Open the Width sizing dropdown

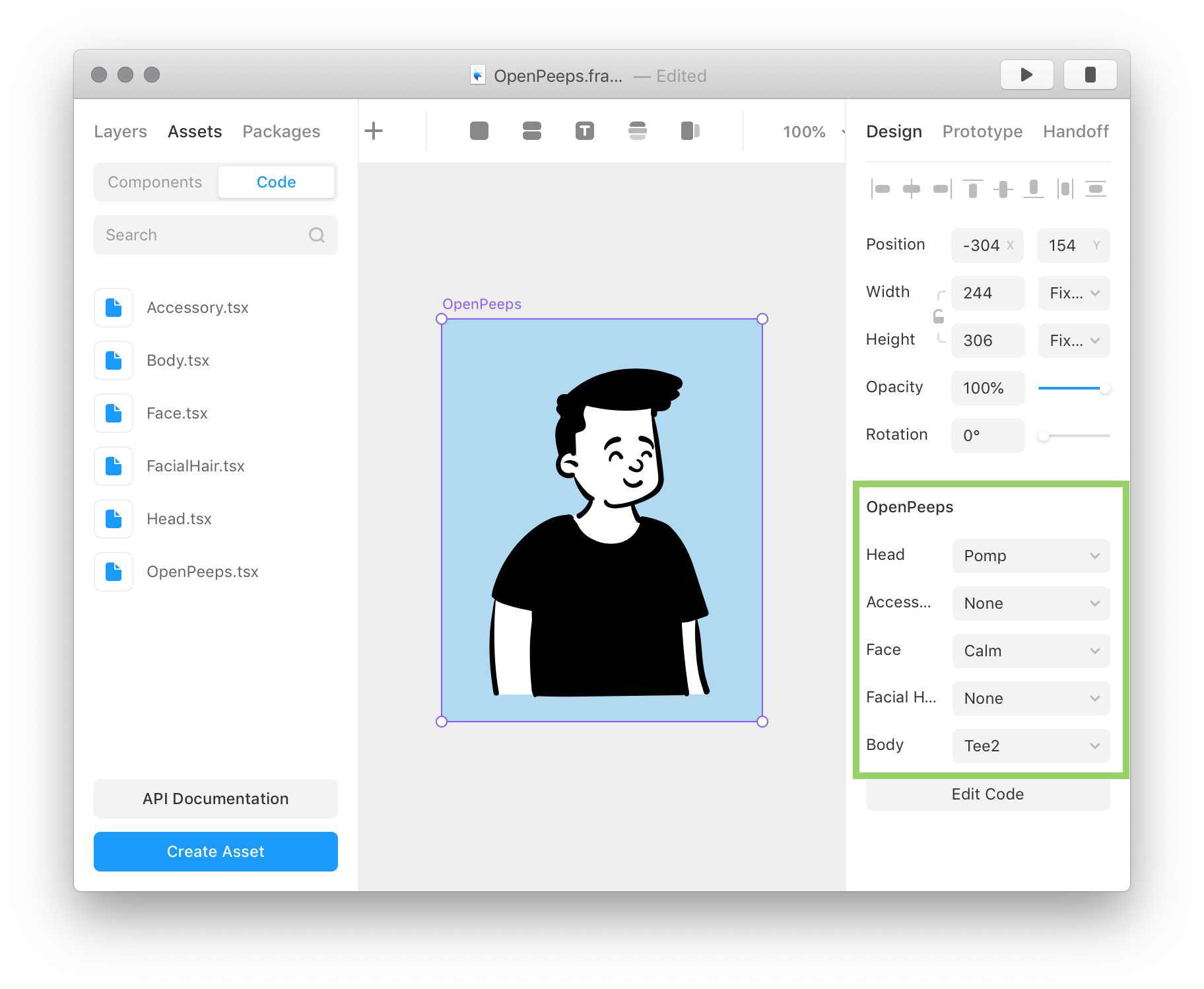1074,293
